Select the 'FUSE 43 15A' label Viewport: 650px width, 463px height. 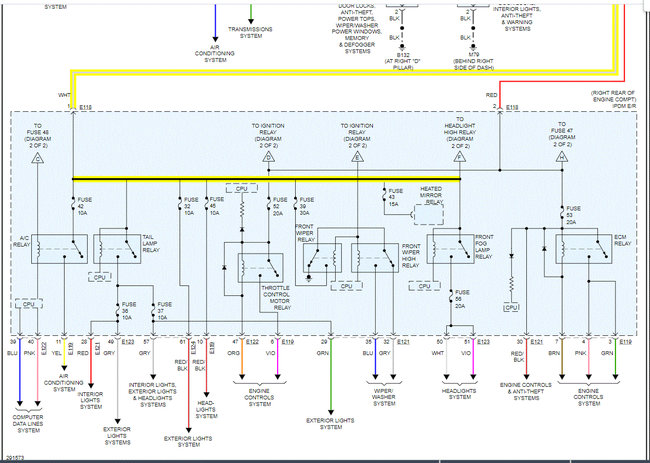coord(395,198)
